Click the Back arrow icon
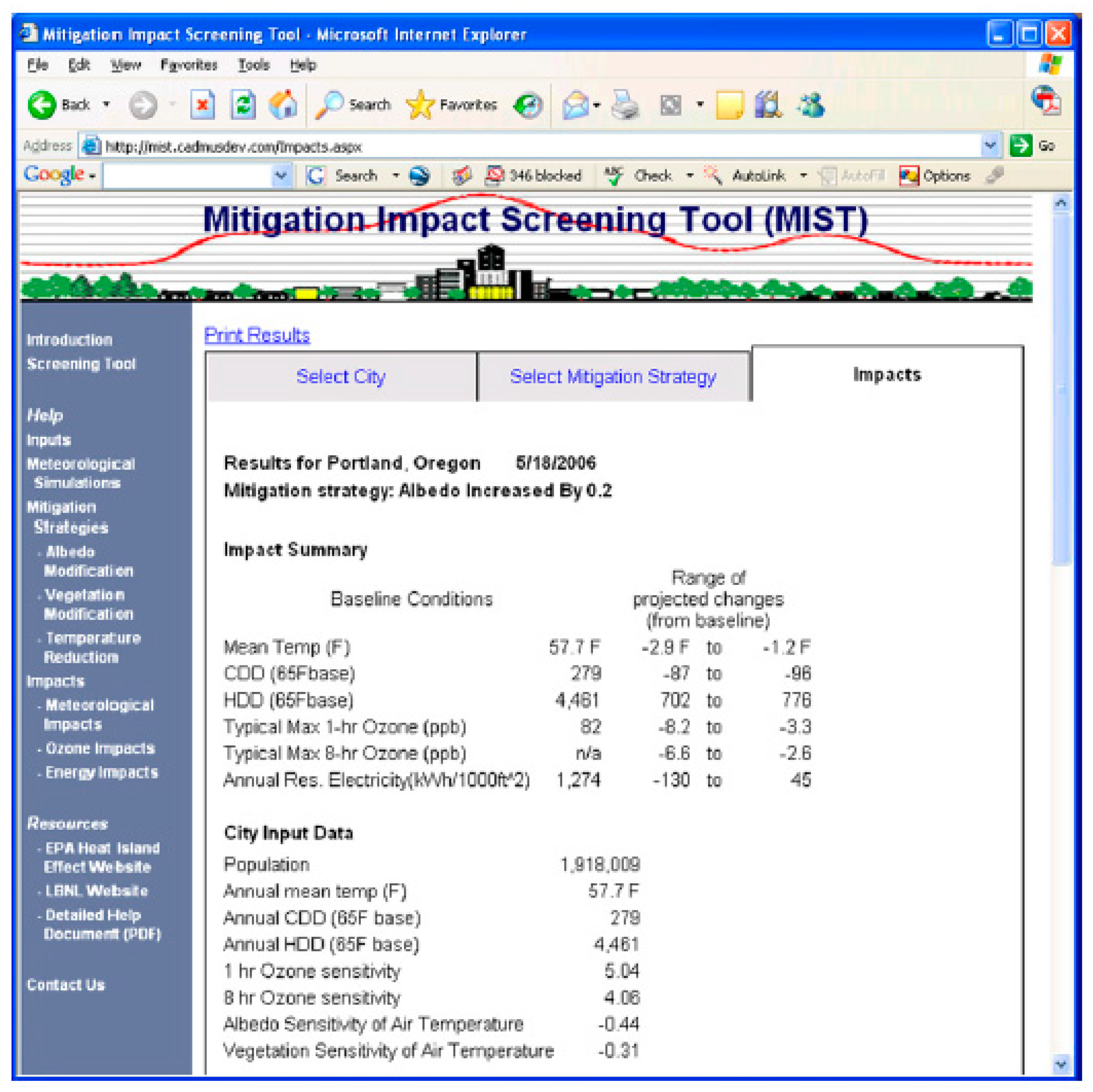 (42, 105)
